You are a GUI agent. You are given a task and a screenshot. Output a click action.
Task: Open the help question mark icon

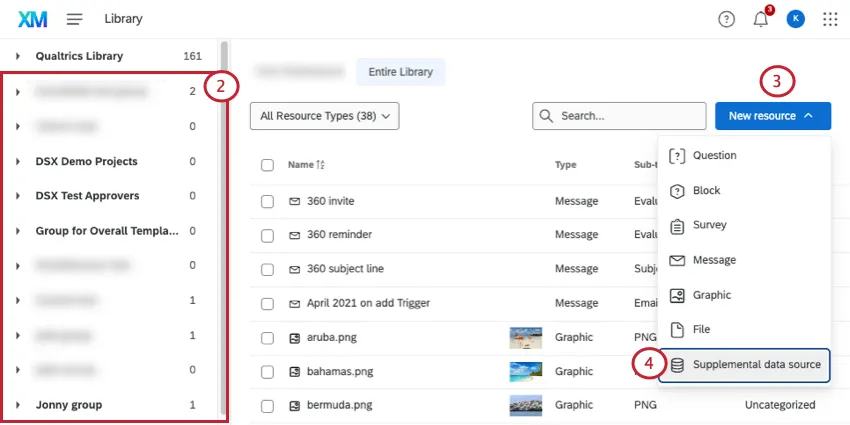(x=727, y=19)
